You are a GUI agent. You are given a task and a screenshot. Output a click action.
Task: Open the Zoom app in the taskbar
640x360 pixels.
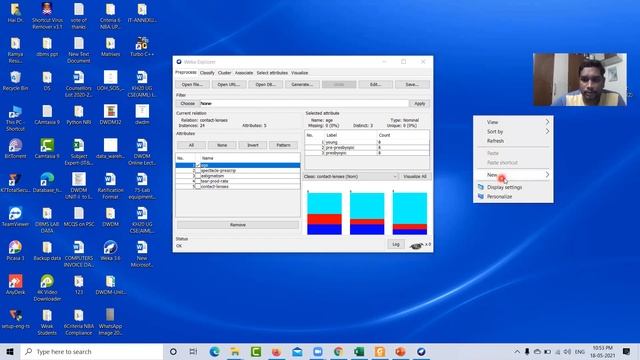[x=318, y=351]
